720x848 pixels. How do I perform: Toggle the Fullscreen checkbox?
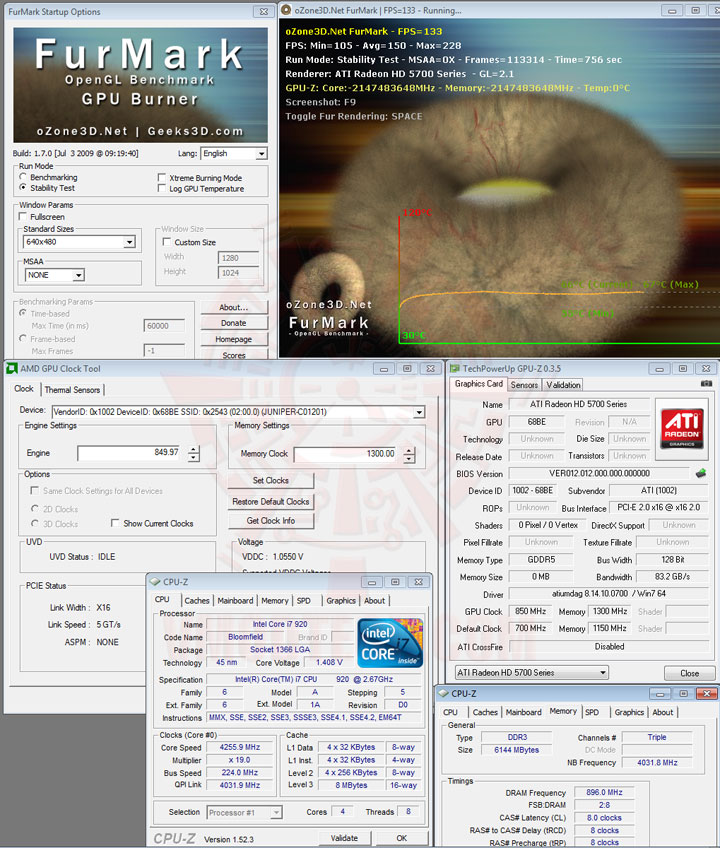(x=23, y=216)
